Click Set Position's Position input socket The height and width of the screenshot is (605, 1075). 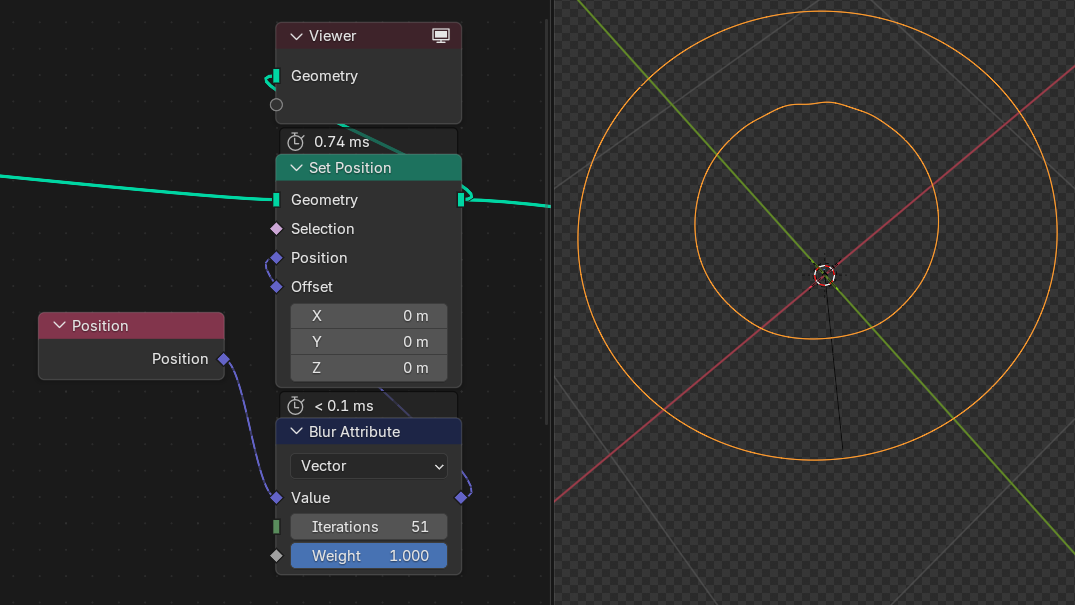[276, 258]
